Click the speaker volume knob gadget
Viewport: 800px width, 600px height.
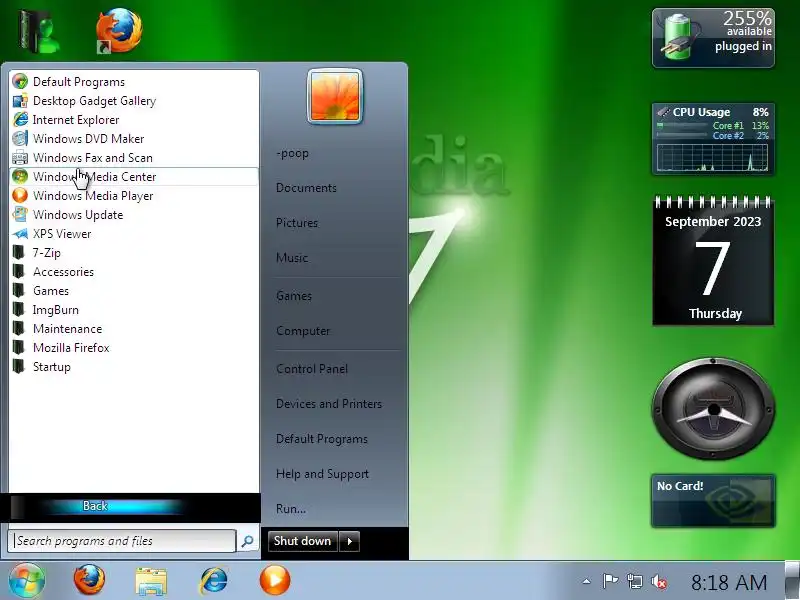[x=713, y=408]
